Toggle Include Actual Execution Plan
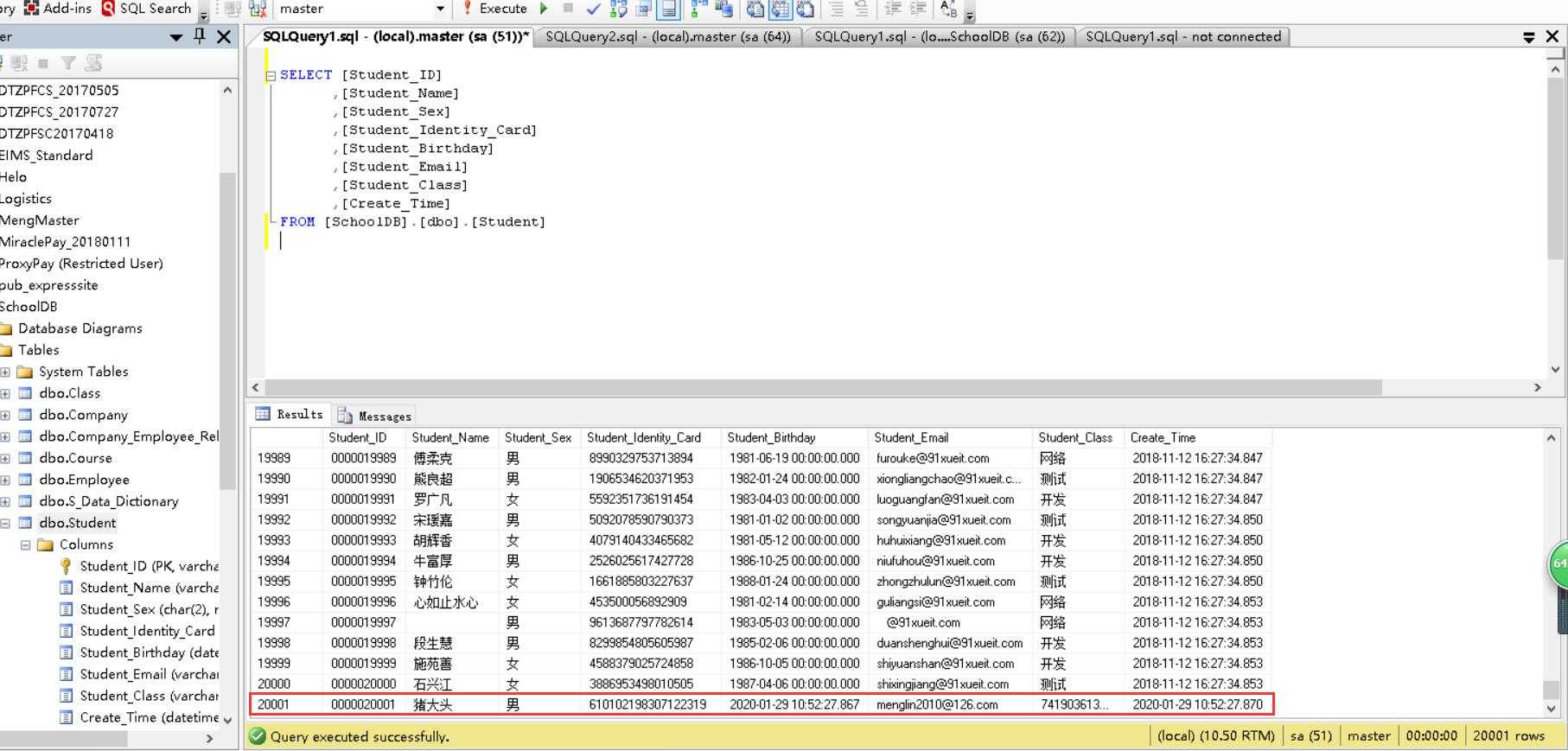Image resolution: width=1568 pixels, height=751 pixels. click(x=698, y=9)
